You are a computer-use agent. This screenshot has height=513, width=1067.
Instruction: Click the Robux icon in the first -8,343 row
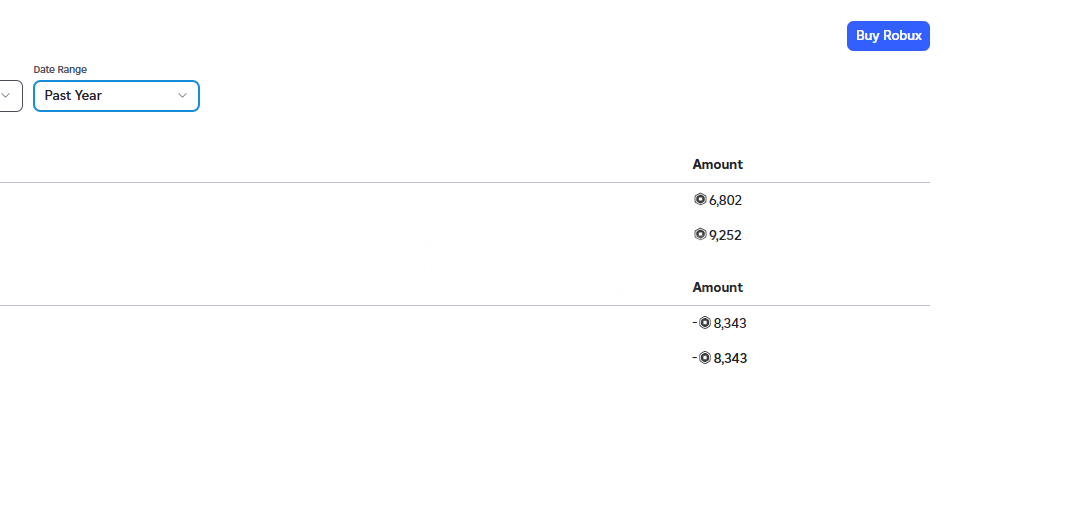(705, 322)
